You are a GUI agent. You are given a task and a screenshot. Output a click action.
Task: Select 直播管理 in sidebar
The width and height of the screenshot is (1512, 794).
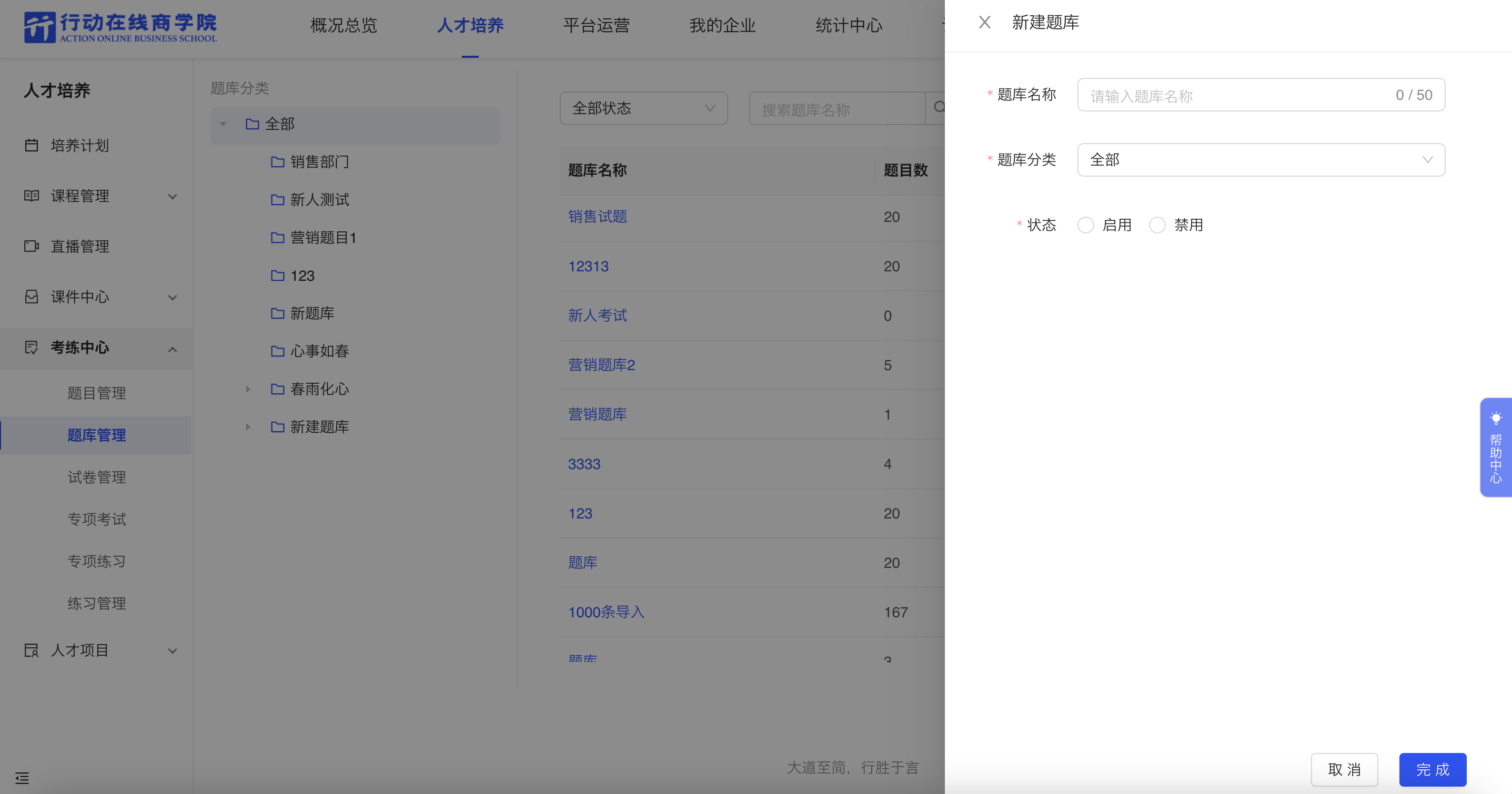80,247
